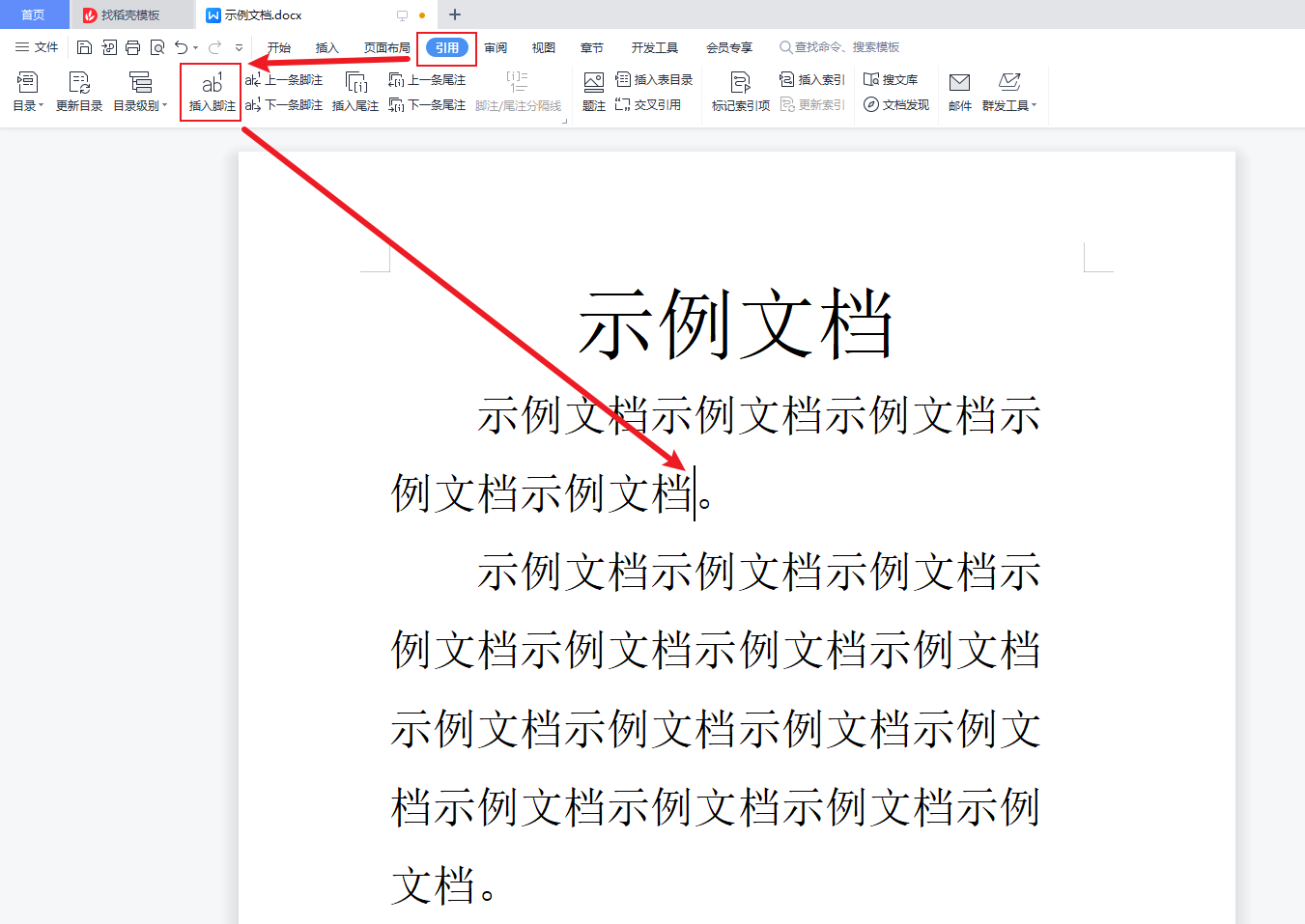Image resolution: width=1305 pixels, height=924 pixels.
Task: Click the 标记索引项 icon
Action: click(x=739, y=92)
